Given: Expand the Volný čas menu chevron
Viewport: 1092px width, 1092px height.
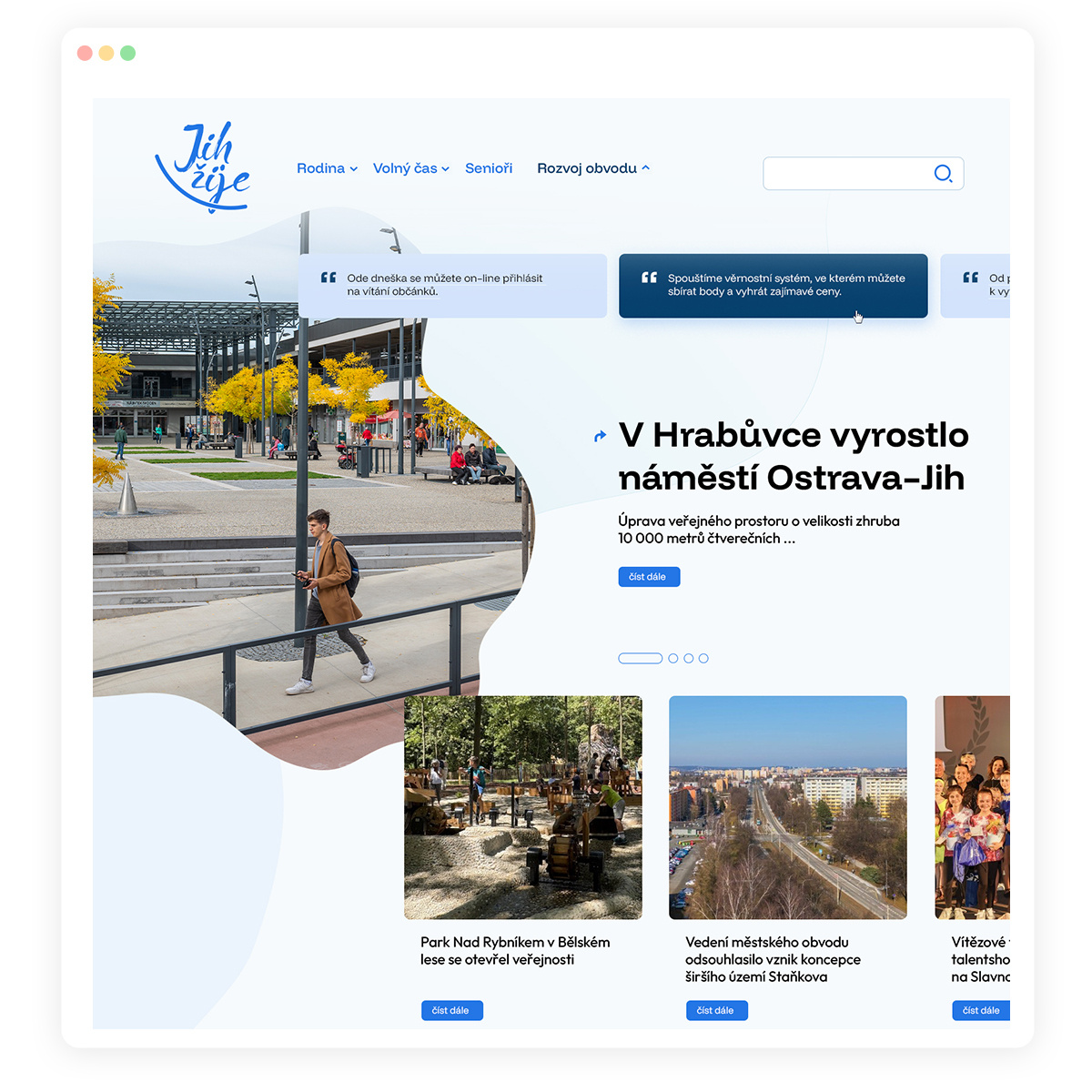Looking at the screenshot, I should click(x=446, y=168).
